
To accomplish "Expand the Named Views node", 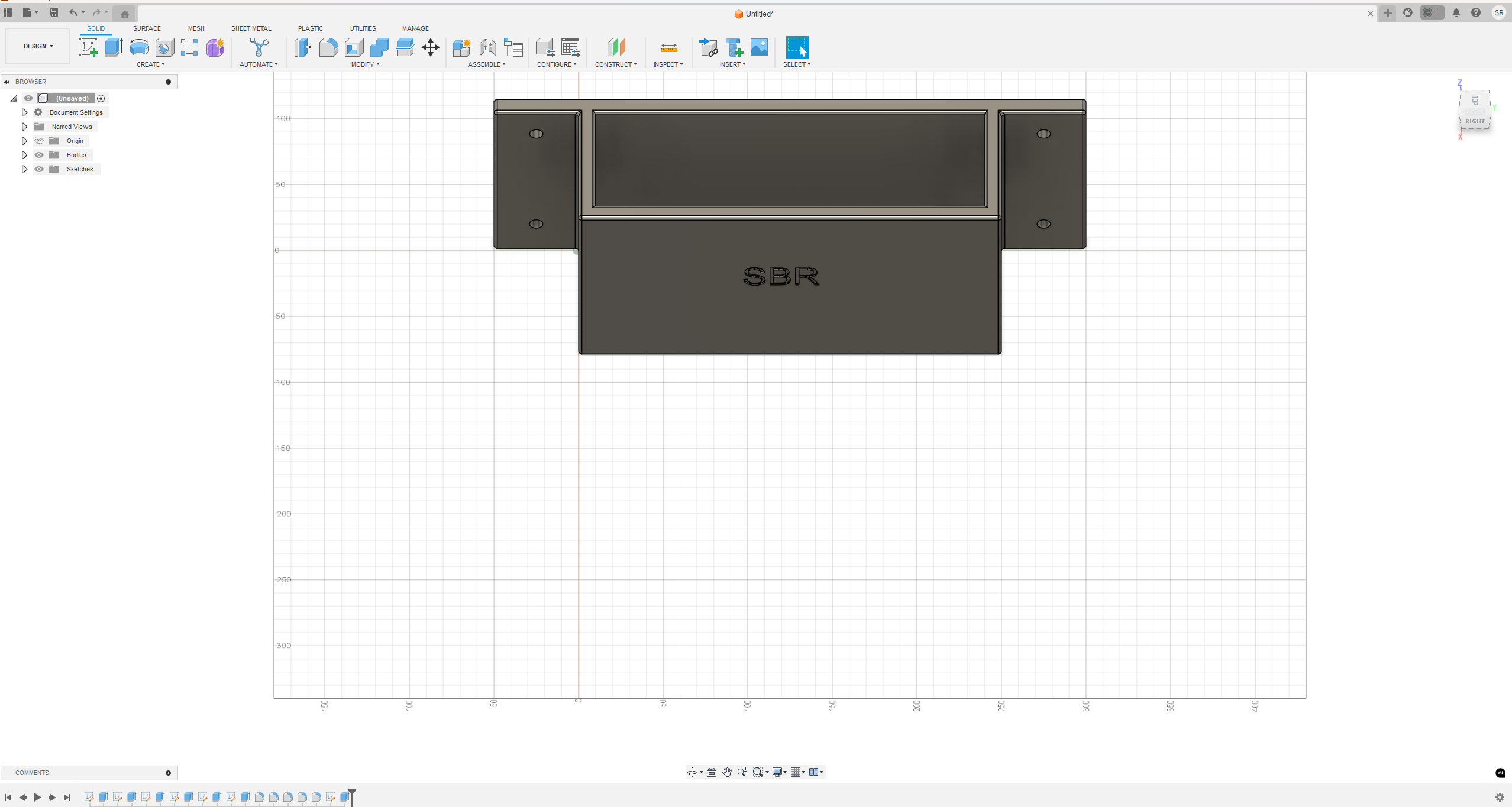I will 24,127.
